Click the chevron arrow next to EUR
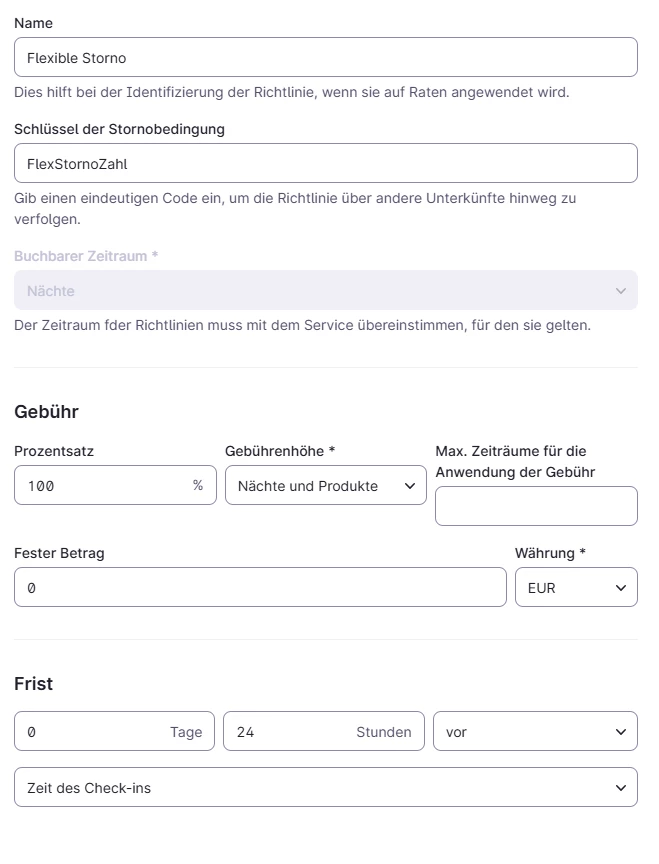Viewport: 659px width, 864px height. click(620, 588)
